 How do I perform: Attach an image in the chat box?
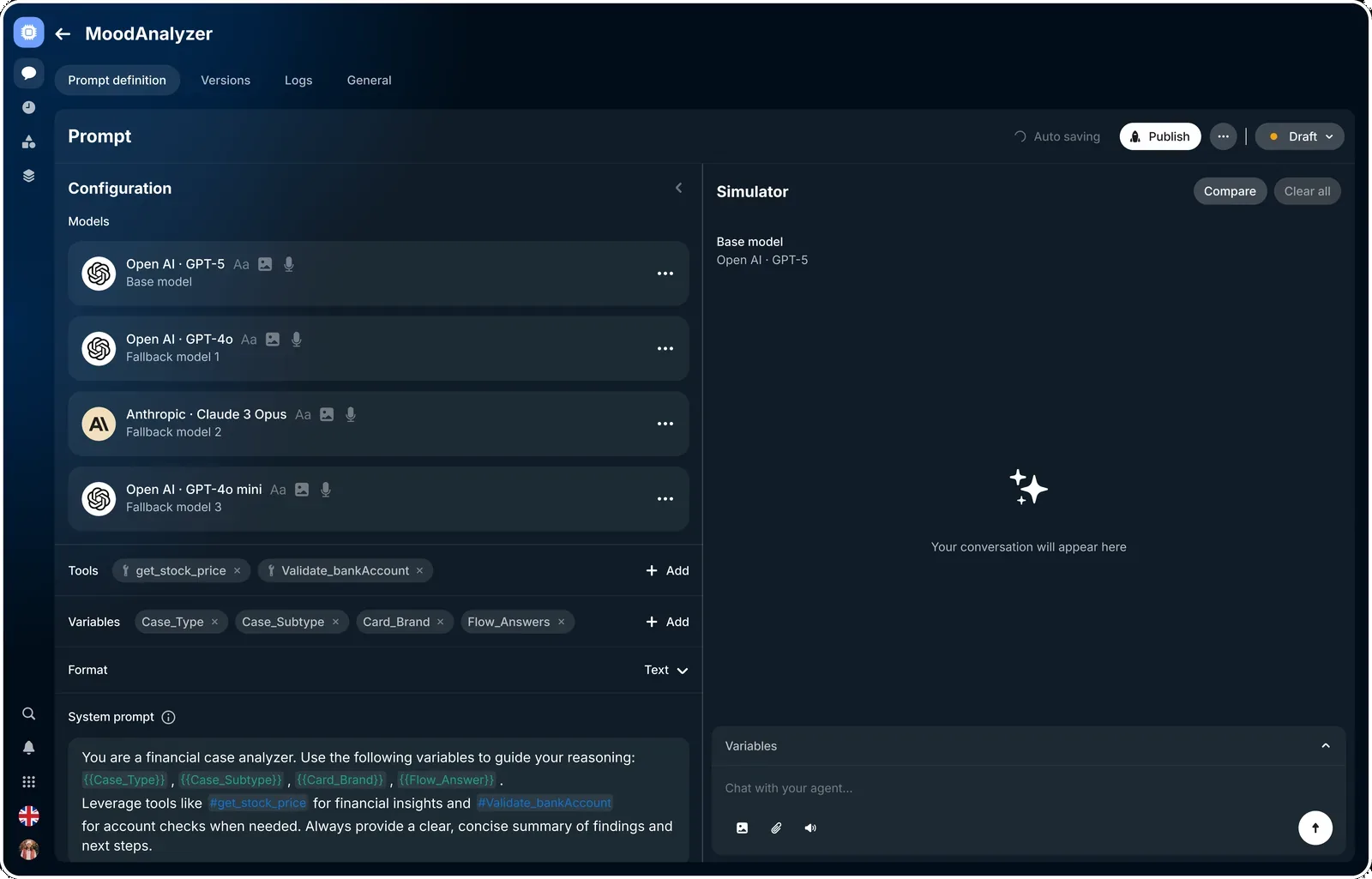(x=743, y=828)
